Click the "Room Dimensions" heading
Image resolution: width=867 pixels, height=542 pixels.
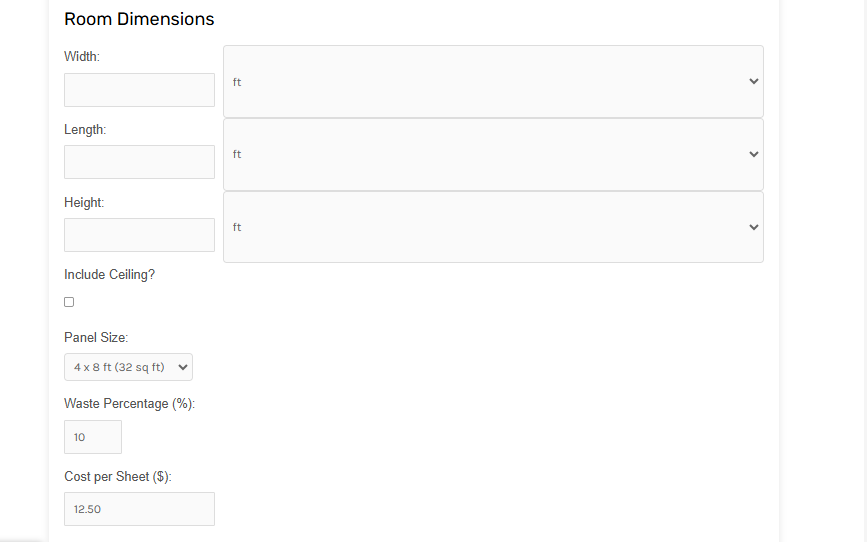coord(139,19)
